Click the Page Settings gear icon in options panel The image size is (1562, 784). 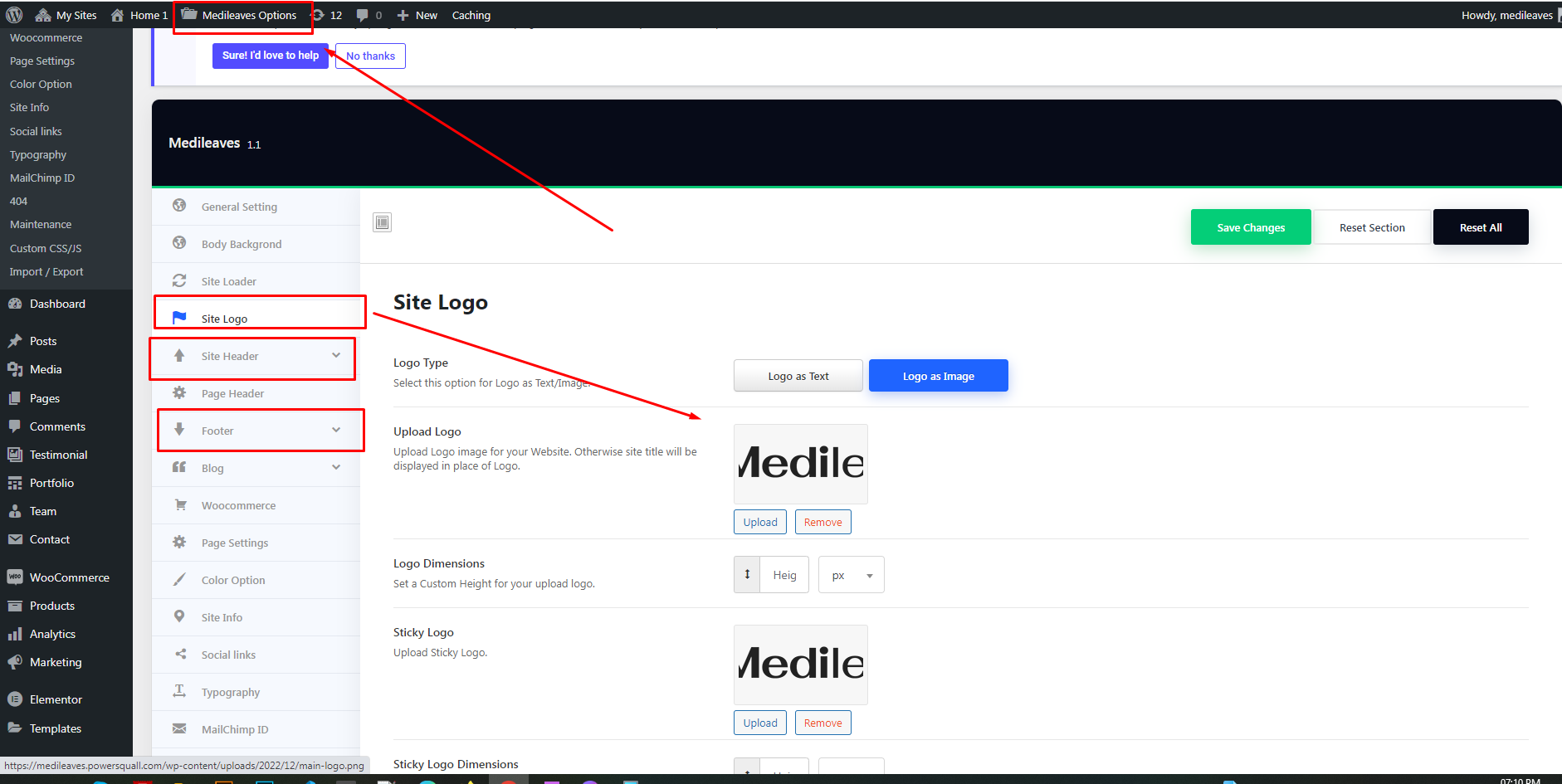point(179,542)
